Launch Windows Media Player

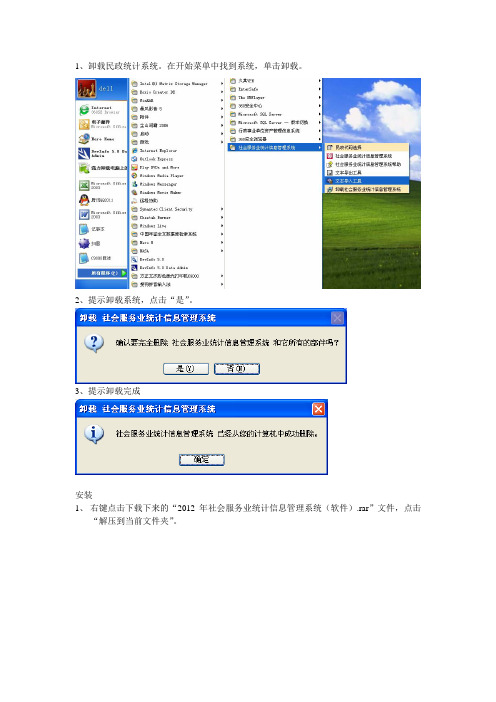coord(158,176)
